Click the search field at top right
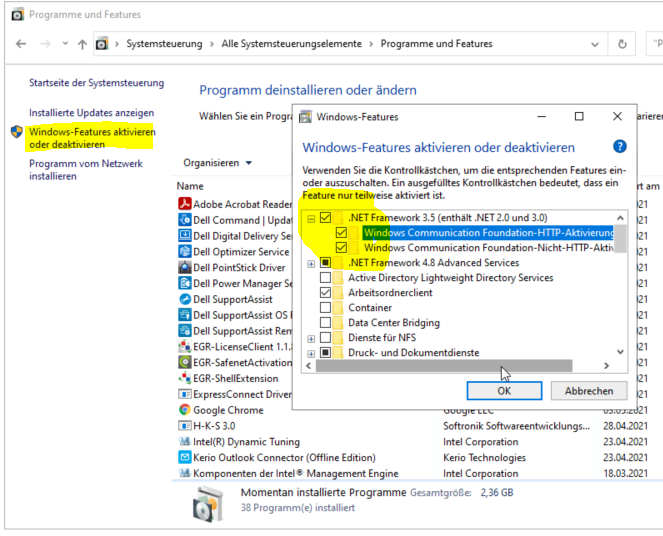 [x=655, y=44]
